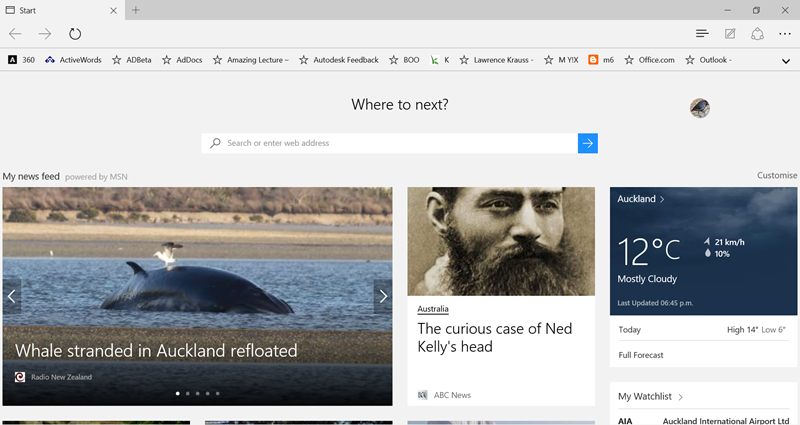This screenshot has height=425, width=800.
Task: Open Full Forecast link
Action: (641, 355)
